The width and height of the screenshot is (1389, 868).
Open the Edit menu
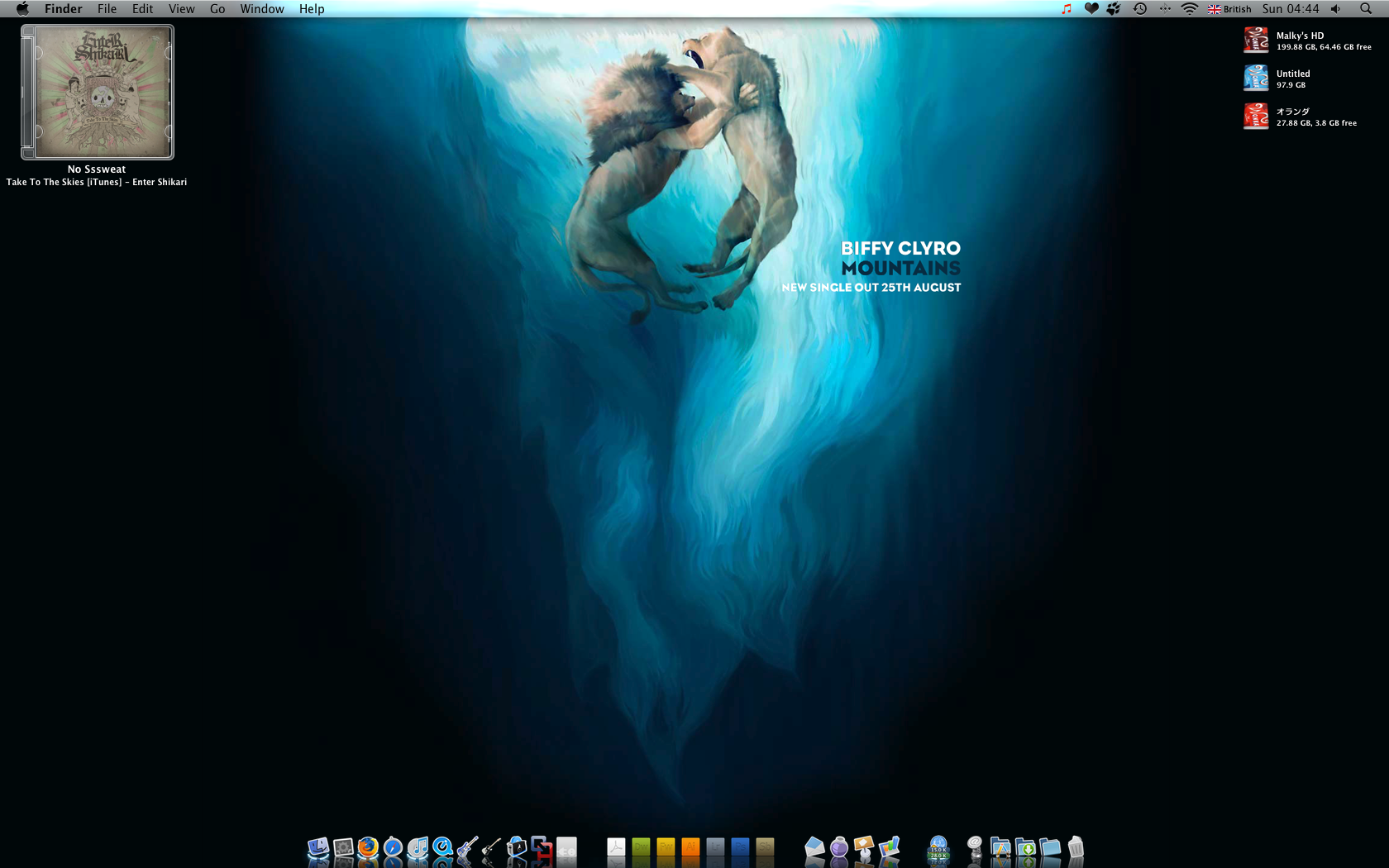[x=142, y=9]
